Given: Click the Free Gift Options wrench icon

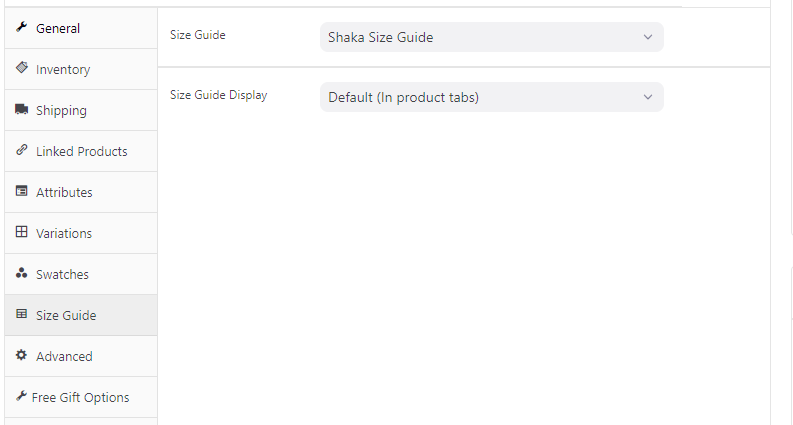Looking at the screenshot, I should pyautogui.click(x=21, y=396).
